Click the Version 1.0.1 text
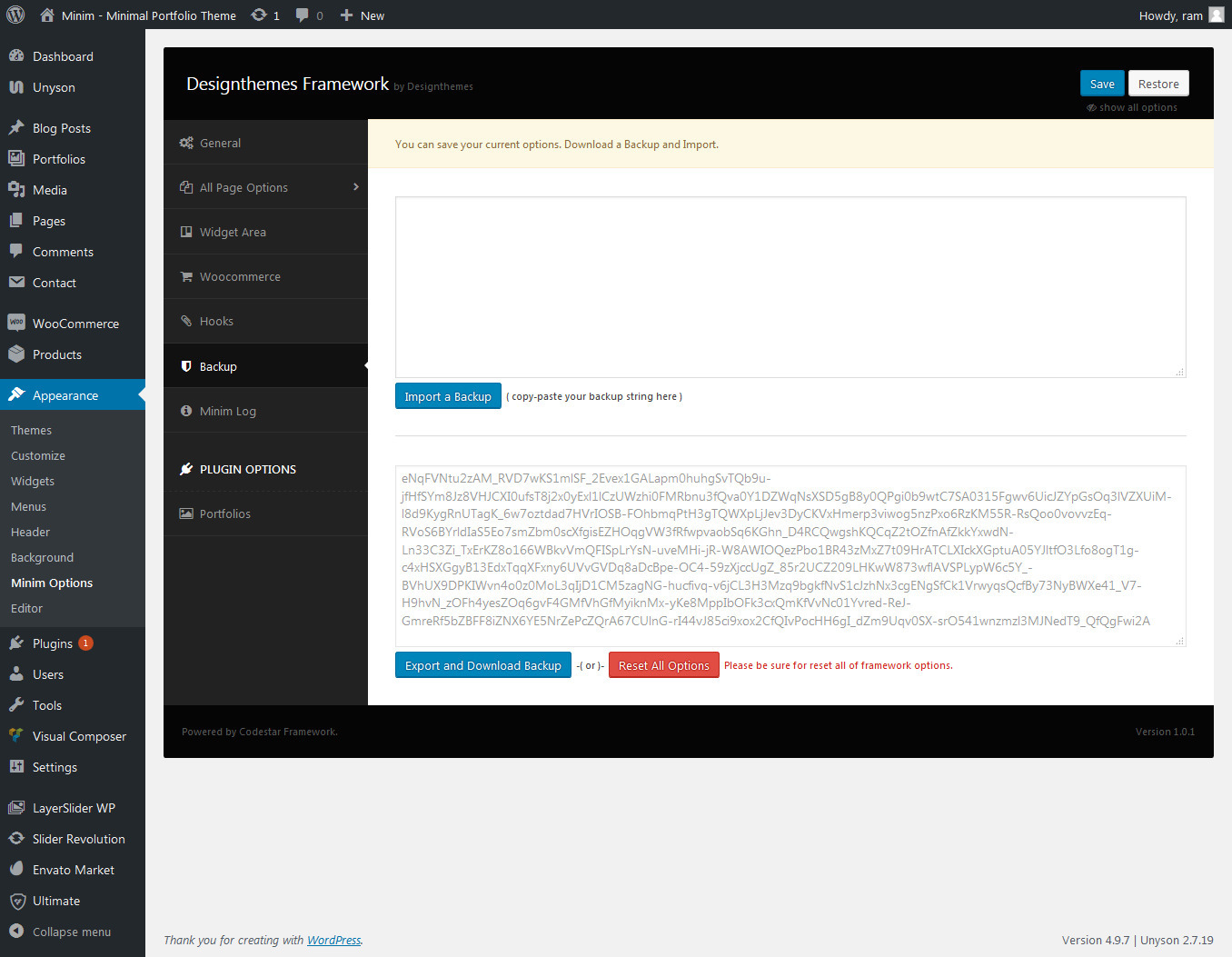This screenshot has width=1232, height=957. point(1165,732)
